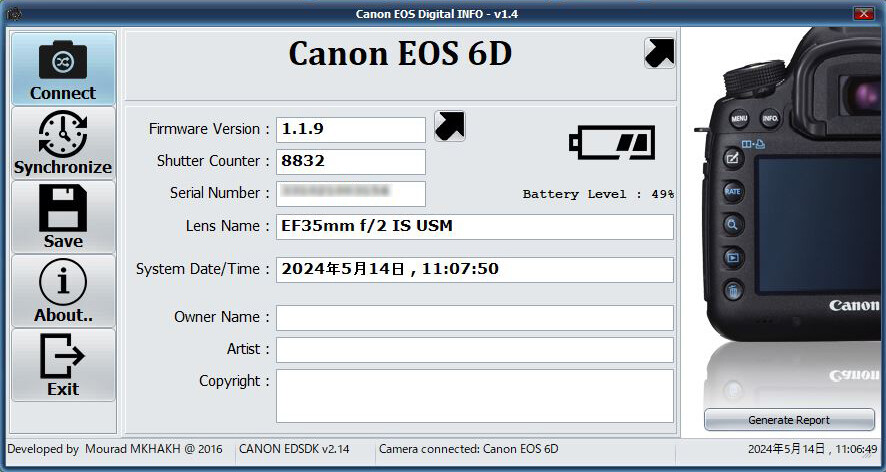Image resolution: width=886 pixels, height=472 pixels.
Task: Open the About.. information dialog
Action: tap(63, 291)
